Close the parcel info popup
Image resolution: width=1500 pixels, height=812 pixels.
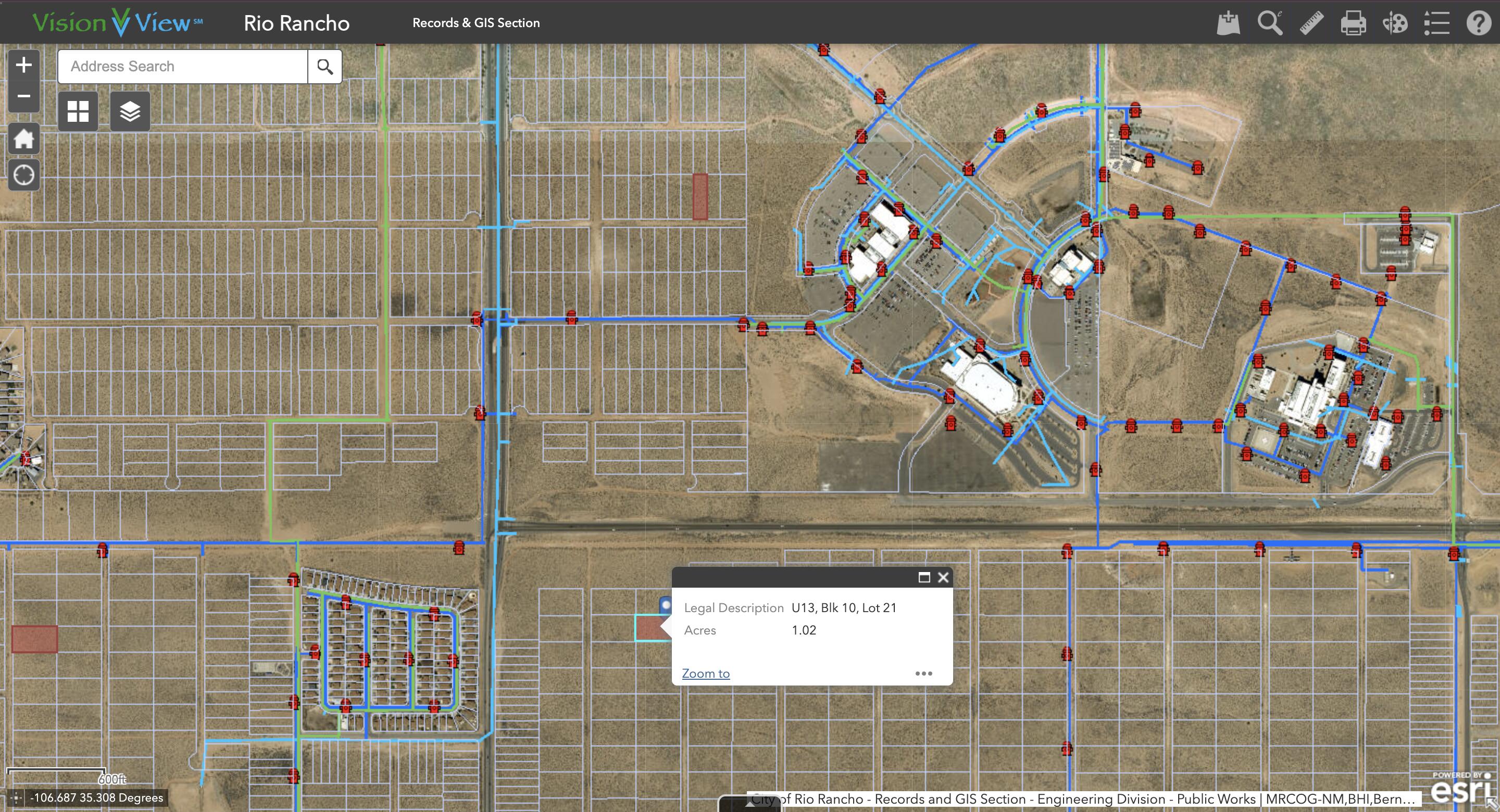tap(943, 577)
